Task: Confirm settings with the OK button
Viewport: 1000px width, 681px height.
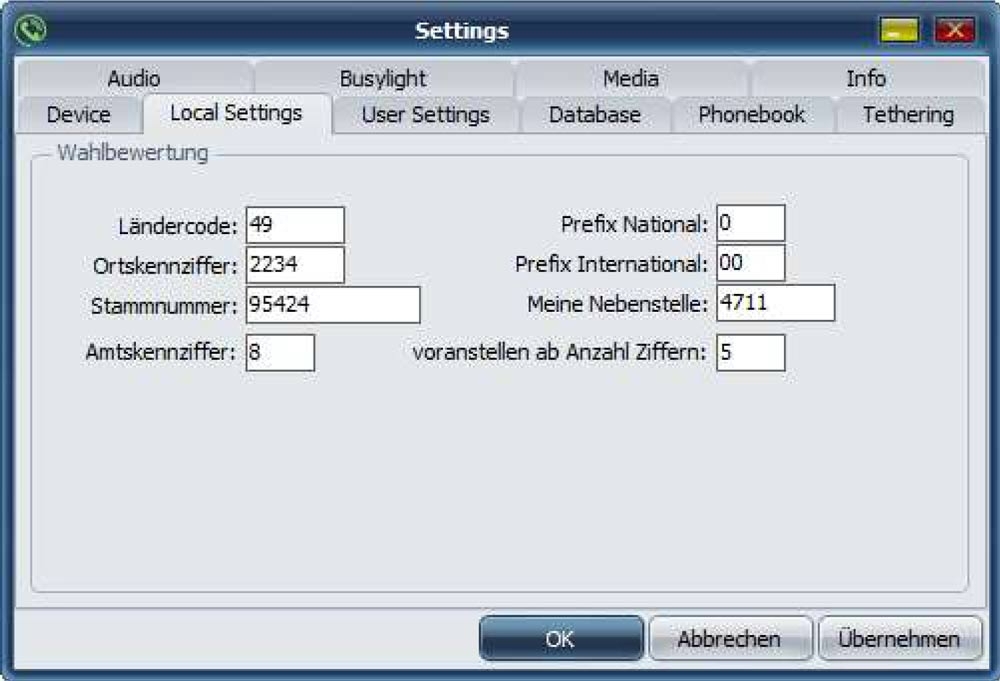Action: coord(561,639)
